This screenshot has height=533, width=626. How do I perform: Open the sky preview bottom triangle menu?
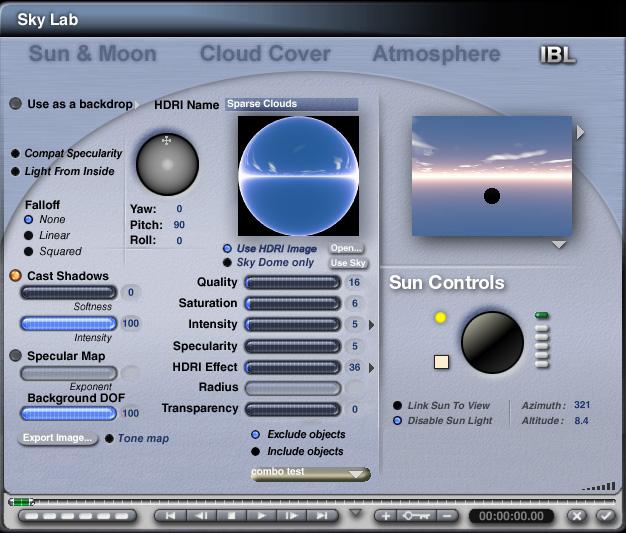559,244
